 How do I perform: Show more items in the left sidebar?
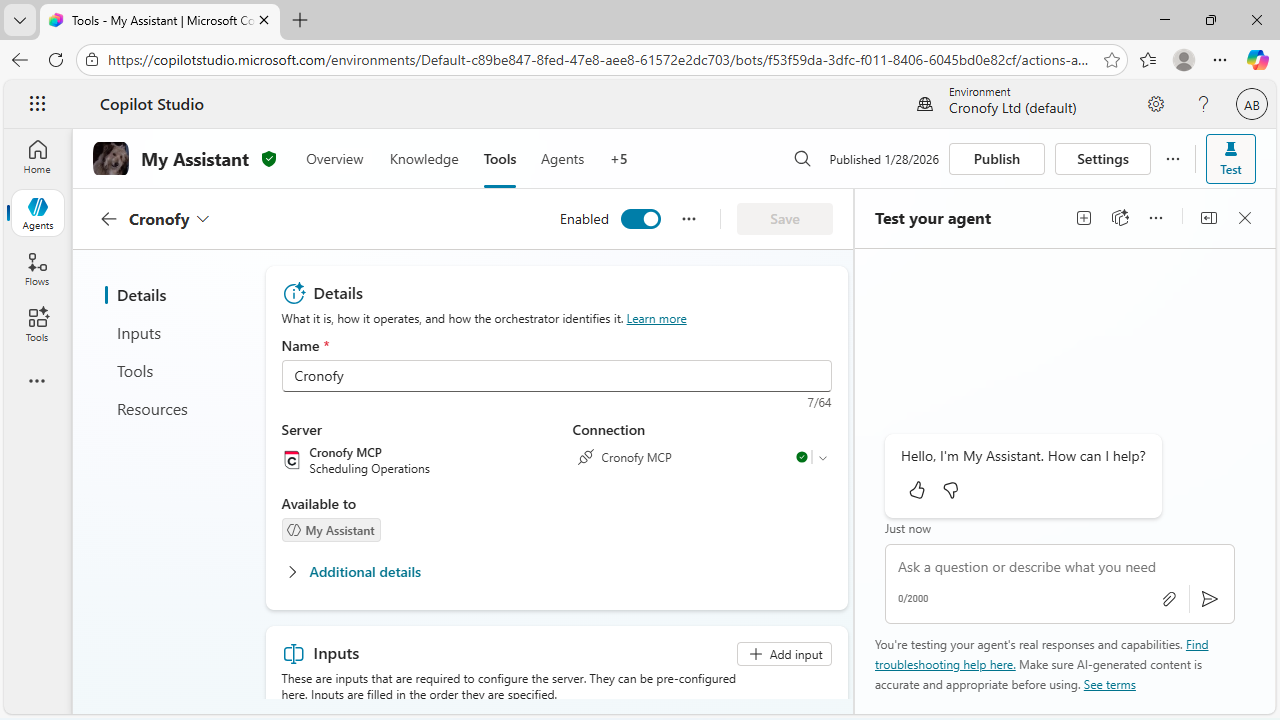coord(37,381)
